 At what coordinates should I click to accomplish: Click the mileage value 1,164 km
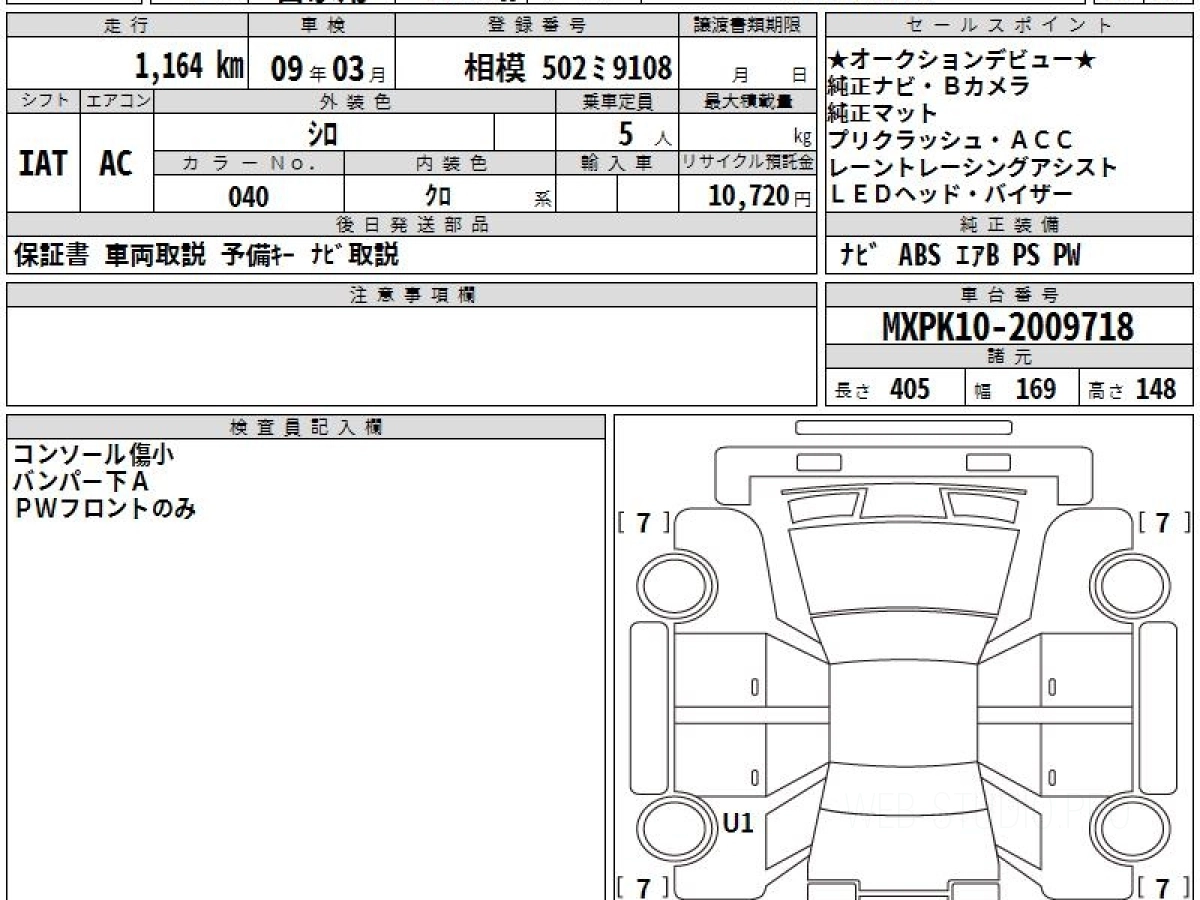point(189,67)
